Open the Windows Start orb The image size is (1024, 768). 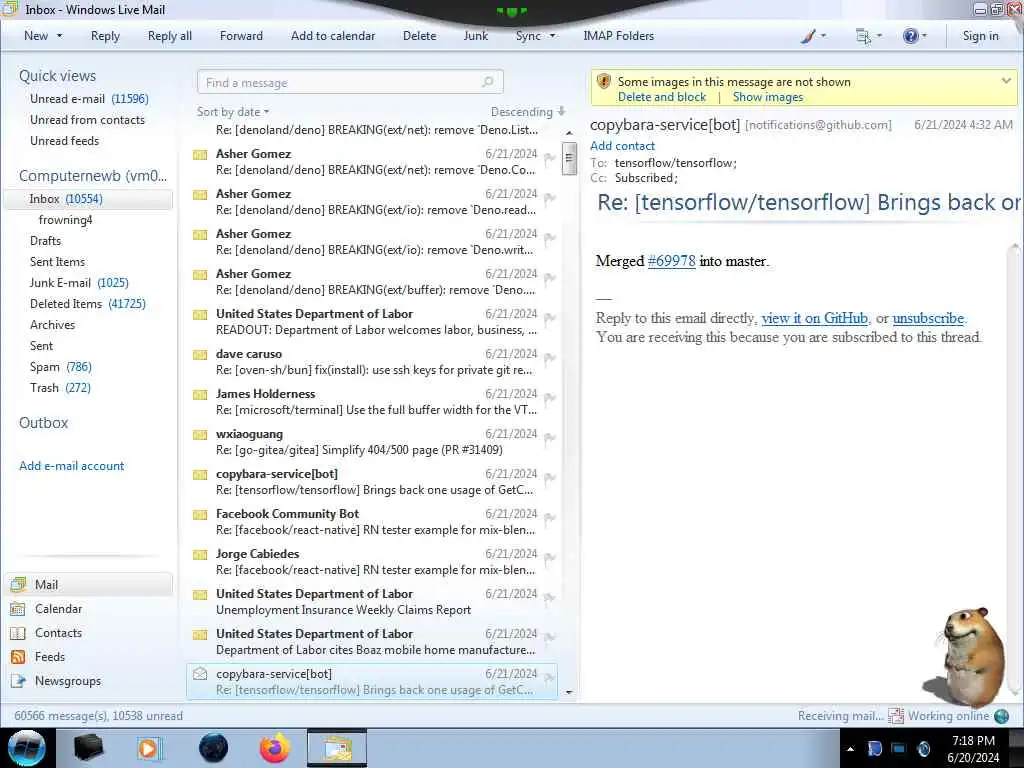26,748
